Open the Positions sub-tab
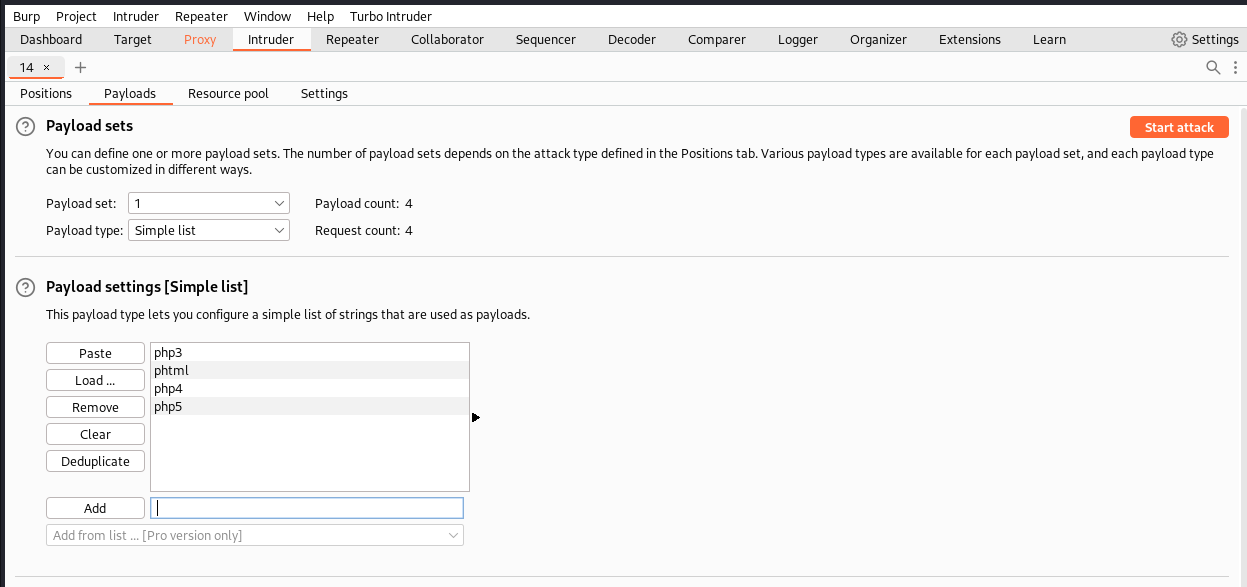 pyautogui.click(x=46, y=93)
